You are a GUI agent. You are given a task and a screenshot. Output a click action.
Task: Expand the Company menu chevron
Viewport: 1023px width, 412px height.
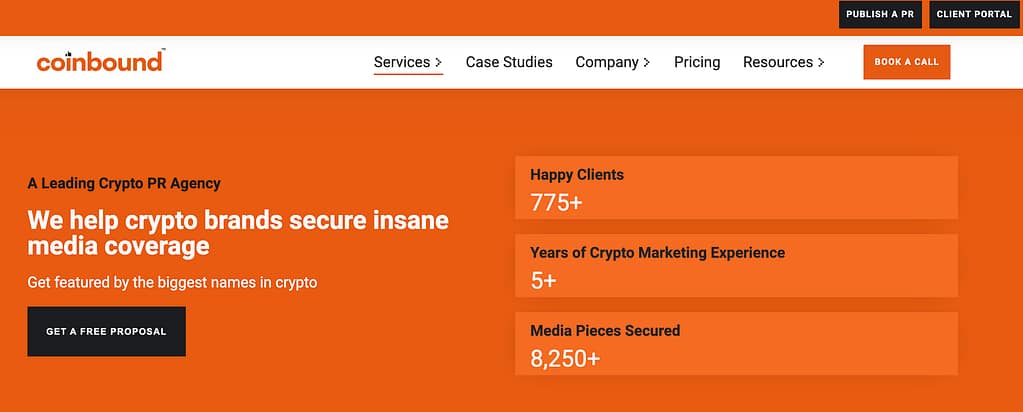click(x=647, y=63)
